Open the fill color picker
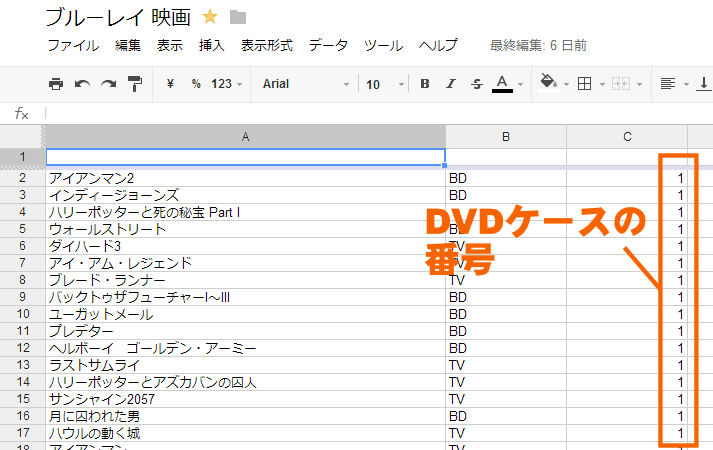Viewport: 713px width, 450px height. (548, 83)
